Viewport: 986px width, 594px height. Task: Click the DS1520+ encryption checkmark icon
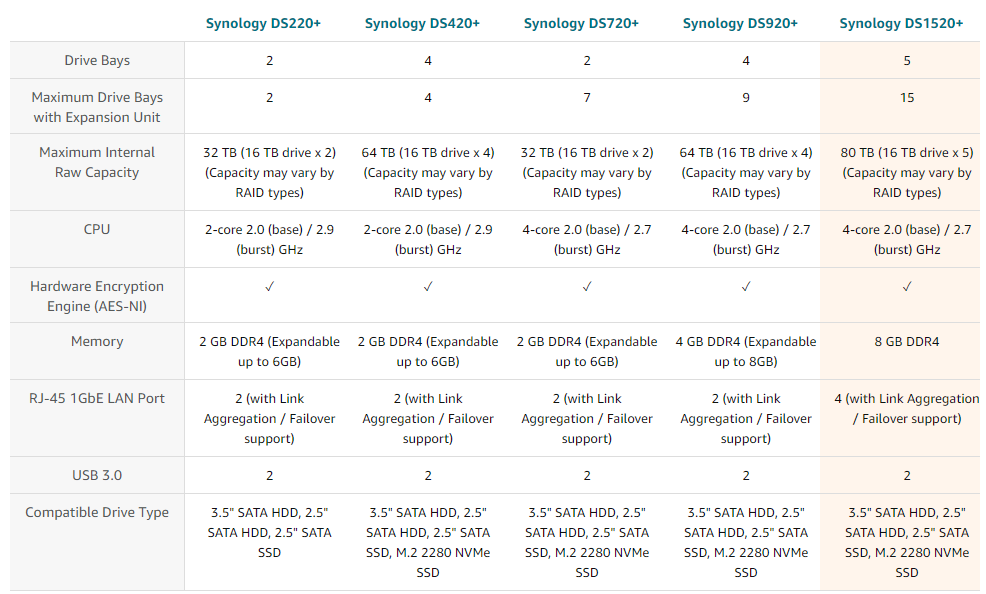(x=907, y=287)
